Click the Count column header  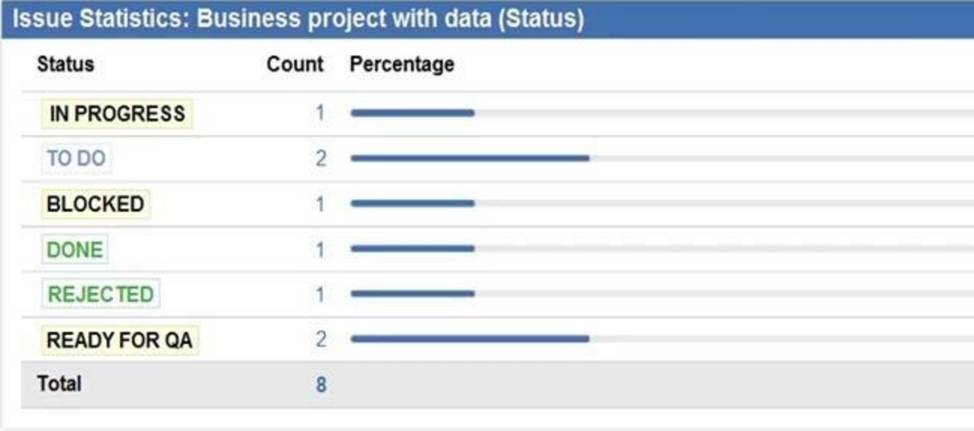295,65
